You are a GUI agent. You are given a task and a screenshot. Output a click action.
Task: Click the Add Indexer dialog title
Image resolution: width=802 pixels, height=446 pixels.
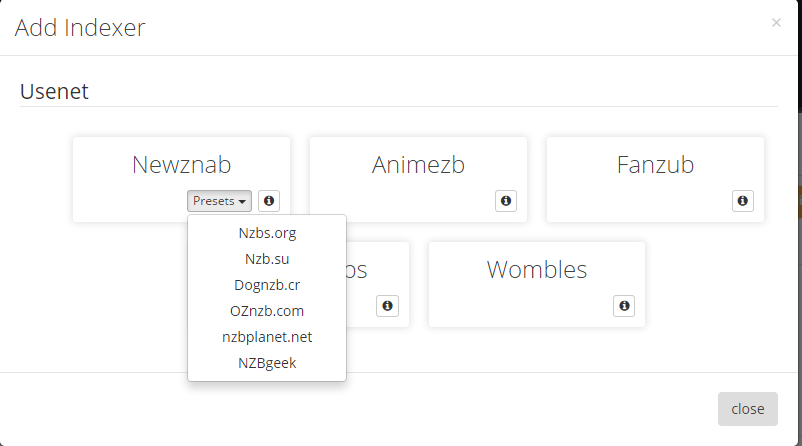pos(80,28)
